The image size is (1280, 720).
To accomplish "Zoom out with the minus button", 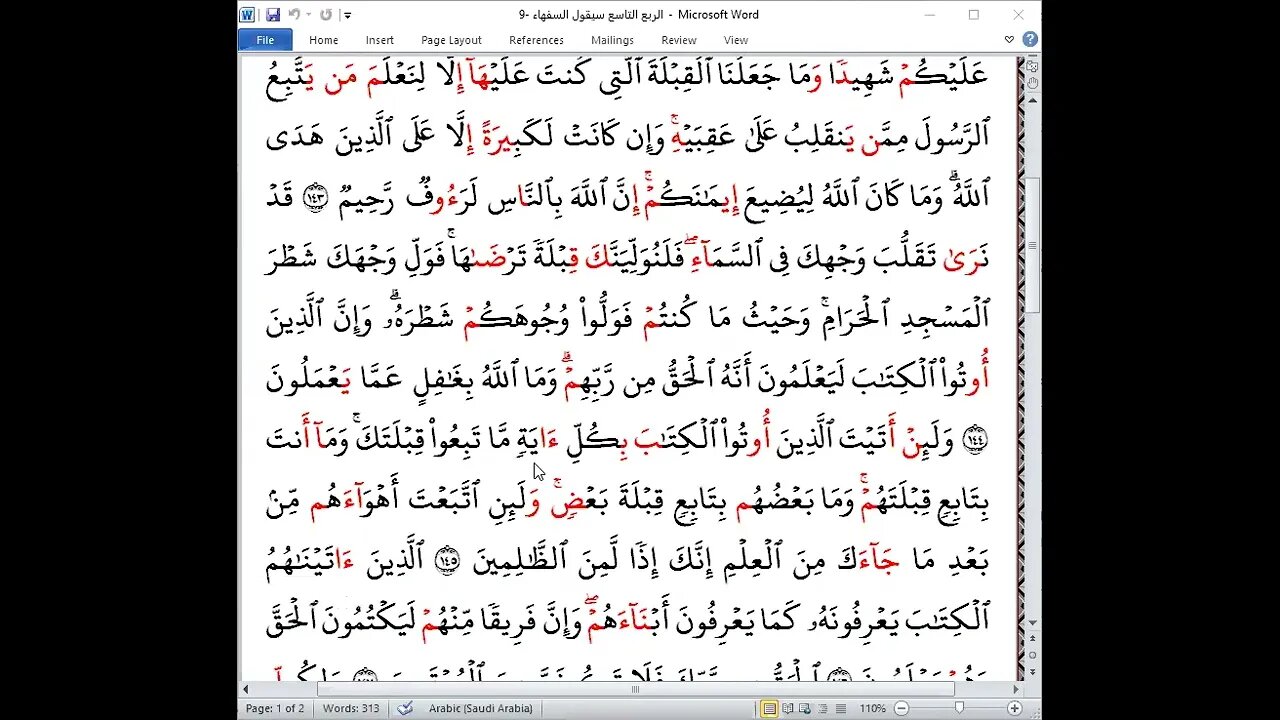I will tap(900, 708).
